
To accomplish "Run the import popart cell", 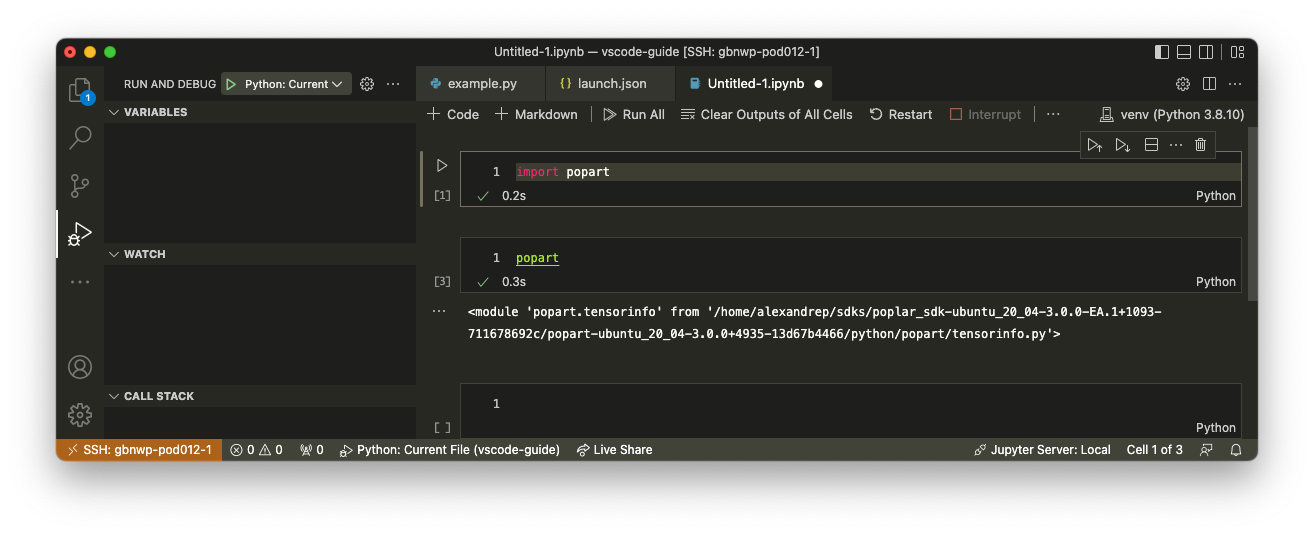I will 442,166.
